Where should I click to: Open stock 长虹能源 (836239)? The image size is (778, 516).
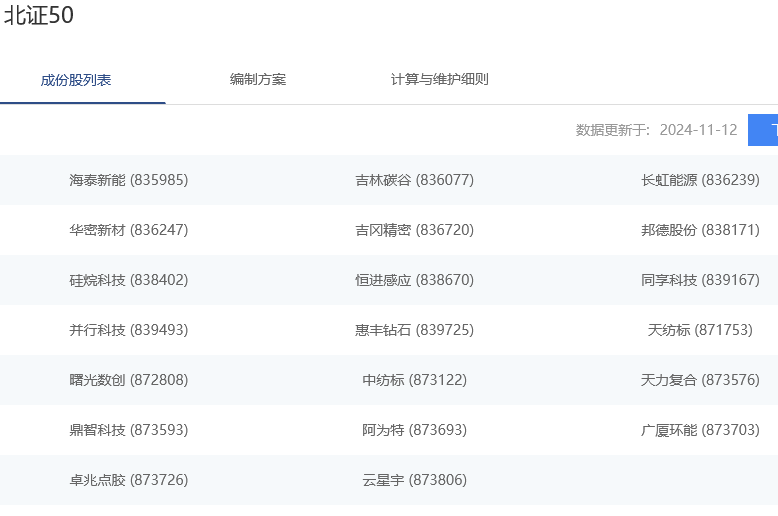[x=700, y=180]
